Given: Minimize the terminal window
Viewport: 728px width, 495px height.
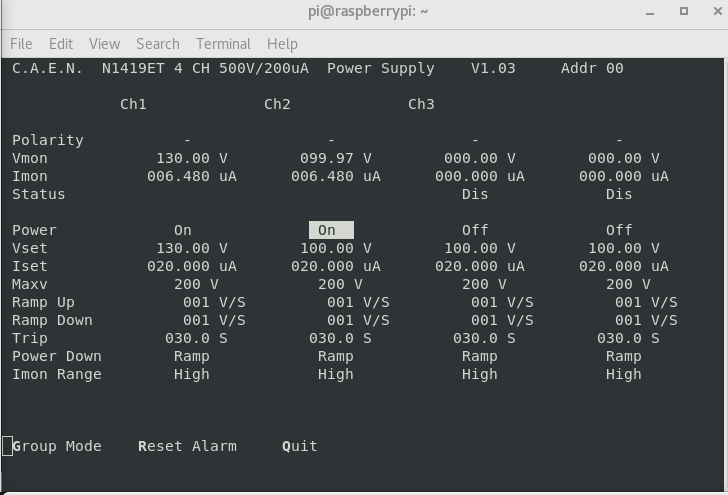Looking at the screenshot, I should click(657, 12).
